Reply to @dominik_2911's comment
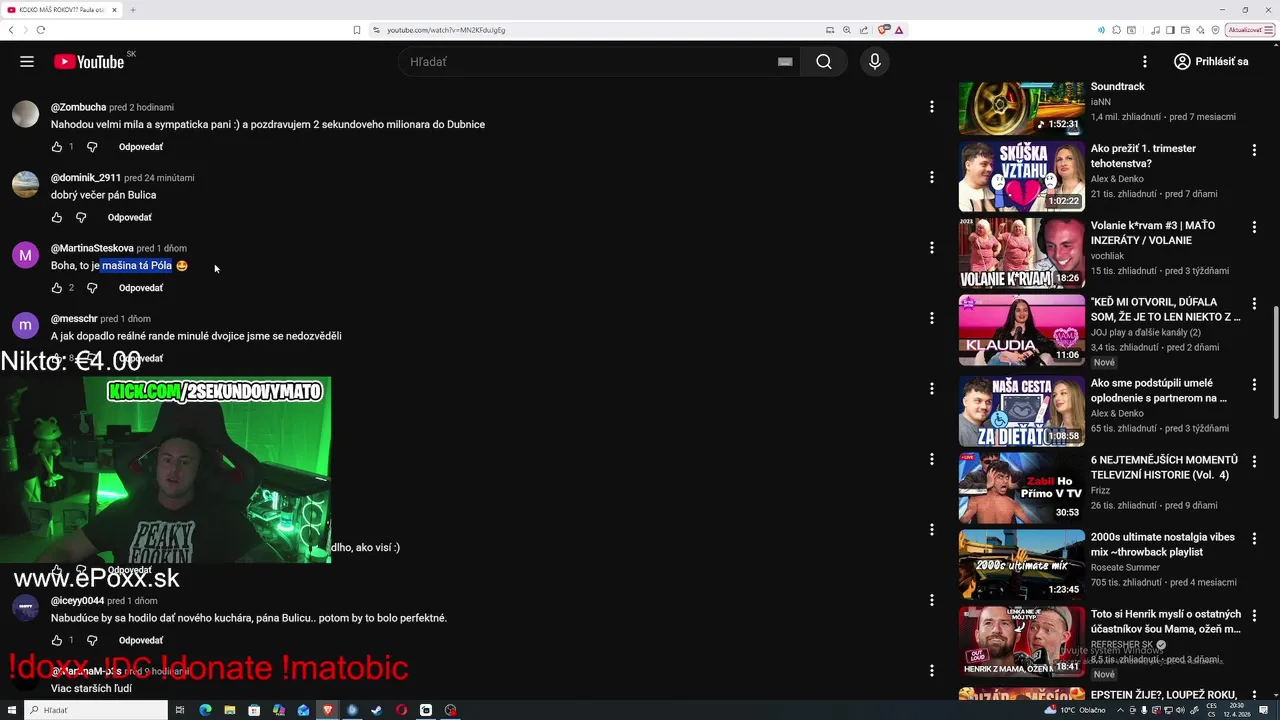 coord(130,217)
